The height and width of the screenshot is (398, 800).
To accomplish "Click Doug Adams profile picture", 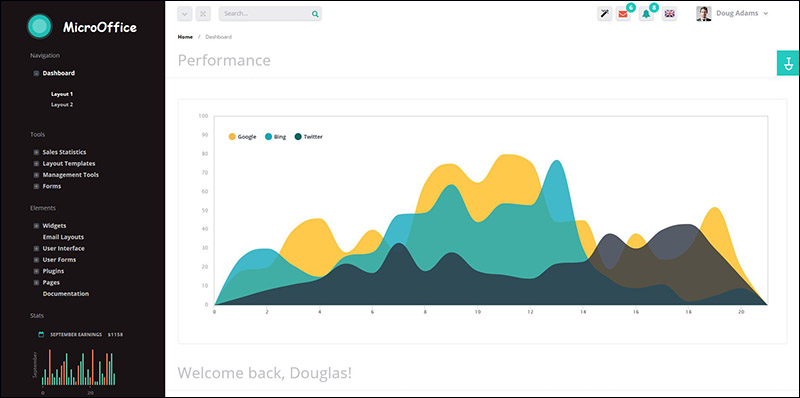I will pyautogui.click(x=704, y=14).
